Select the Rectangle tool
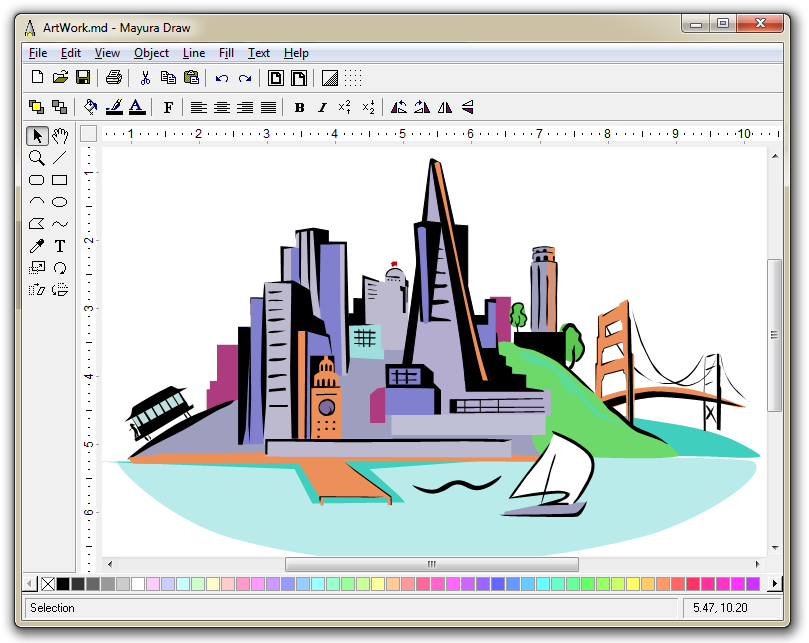 (x=59, y=180)
